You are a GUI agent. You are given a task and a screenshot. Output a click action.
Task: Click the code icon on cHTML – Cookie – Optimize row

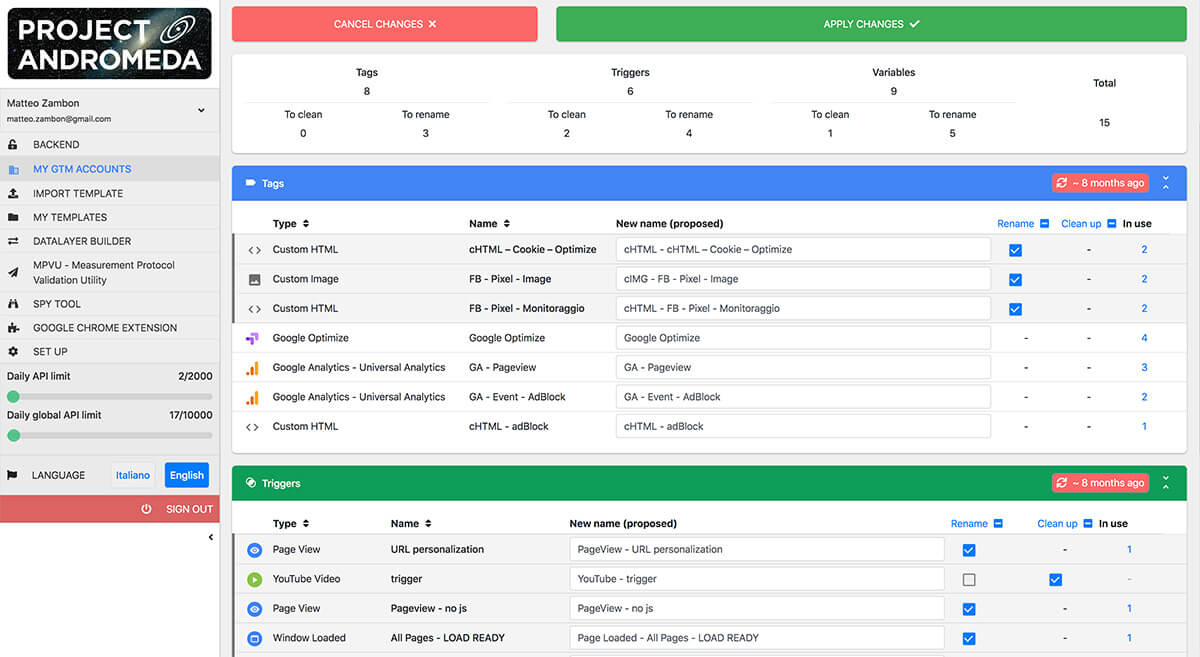click(253, 250)
